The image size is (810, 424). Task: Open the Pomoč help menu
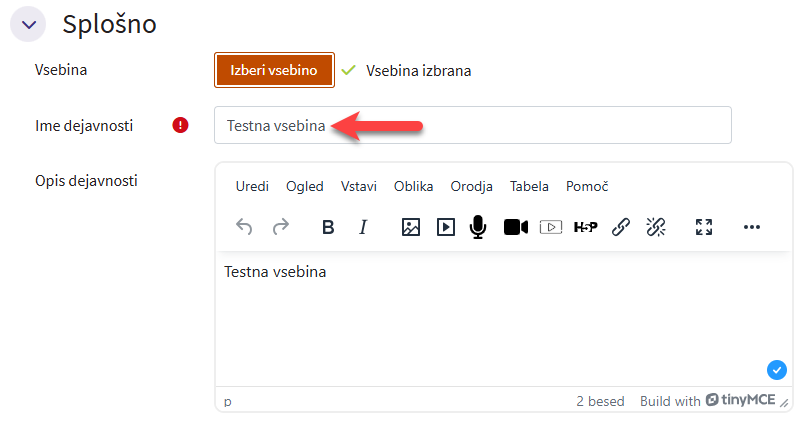587,186
